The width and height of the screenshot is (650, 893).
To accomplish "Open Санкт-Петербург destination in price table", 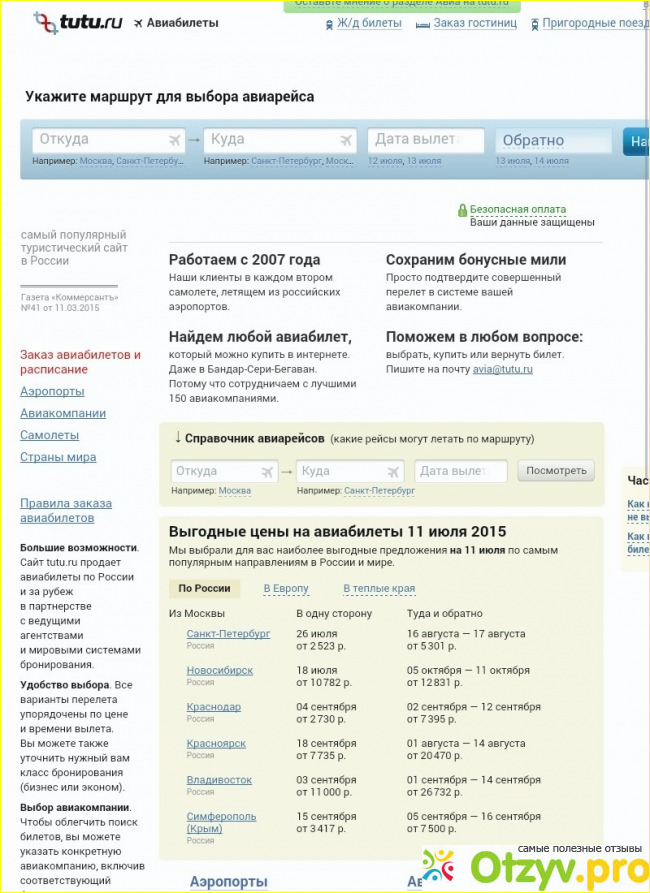I will [x=228, y=633].
